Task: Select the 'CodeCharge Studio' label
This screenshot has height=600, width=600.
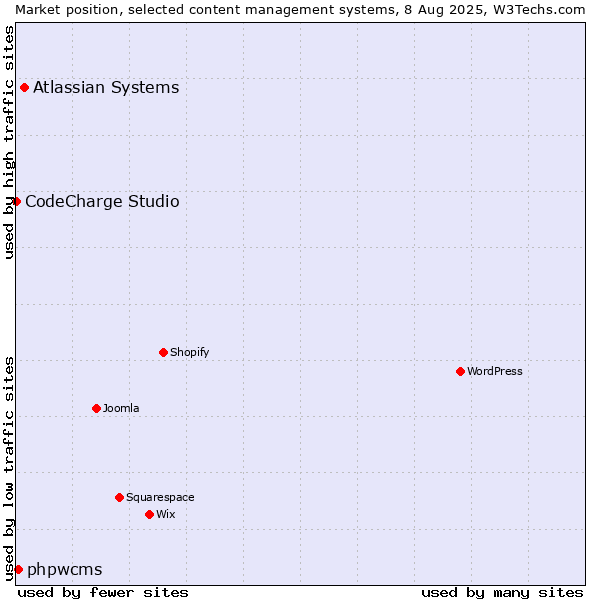Action: tap(102, 202)
